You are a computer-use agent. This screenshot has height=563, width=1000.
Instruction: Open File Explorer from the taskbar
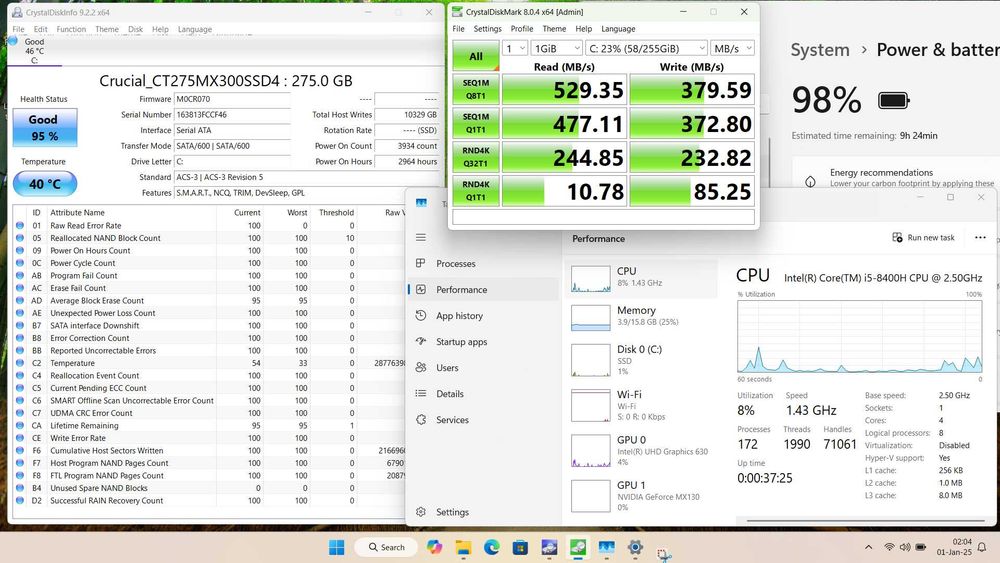463,547
